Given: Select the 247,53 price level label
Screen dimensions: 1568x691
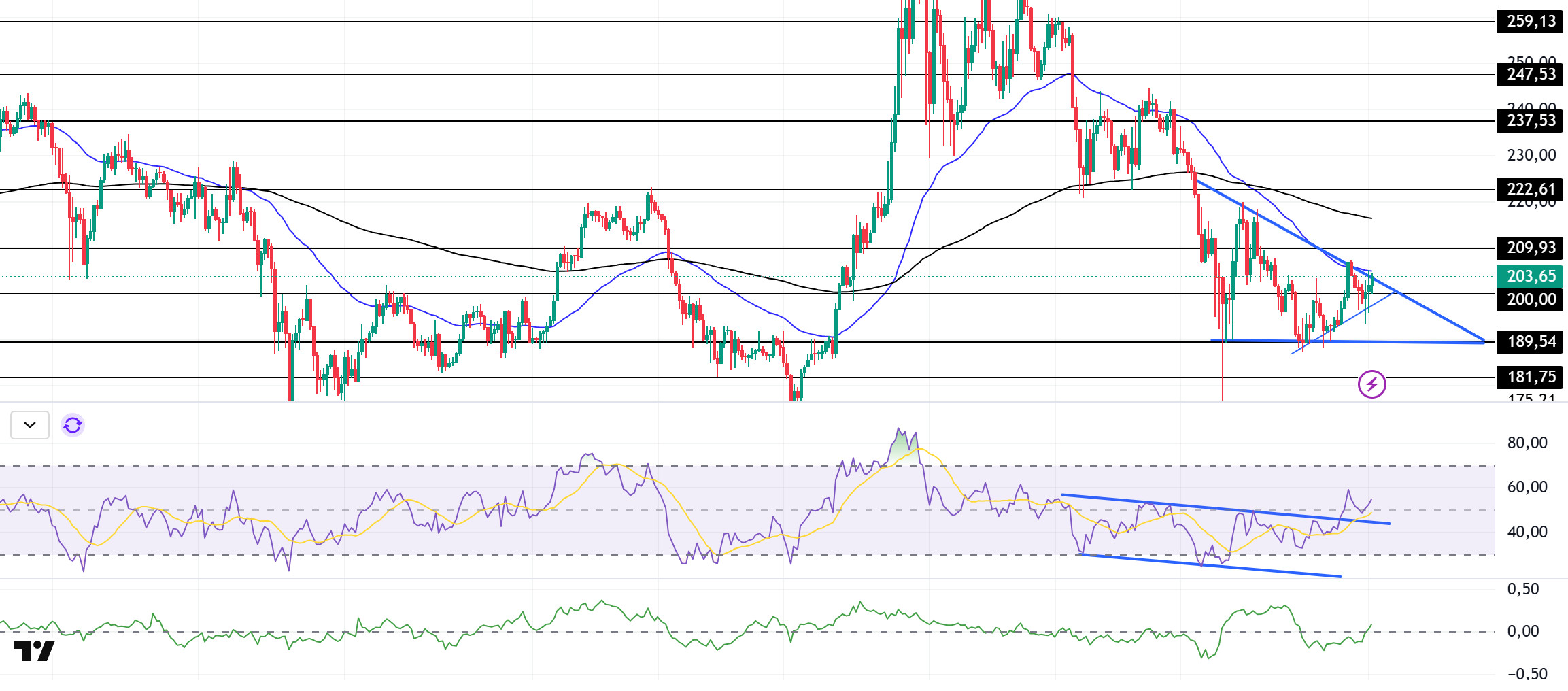Looking at the screenshot, I should pos(1530,75).
